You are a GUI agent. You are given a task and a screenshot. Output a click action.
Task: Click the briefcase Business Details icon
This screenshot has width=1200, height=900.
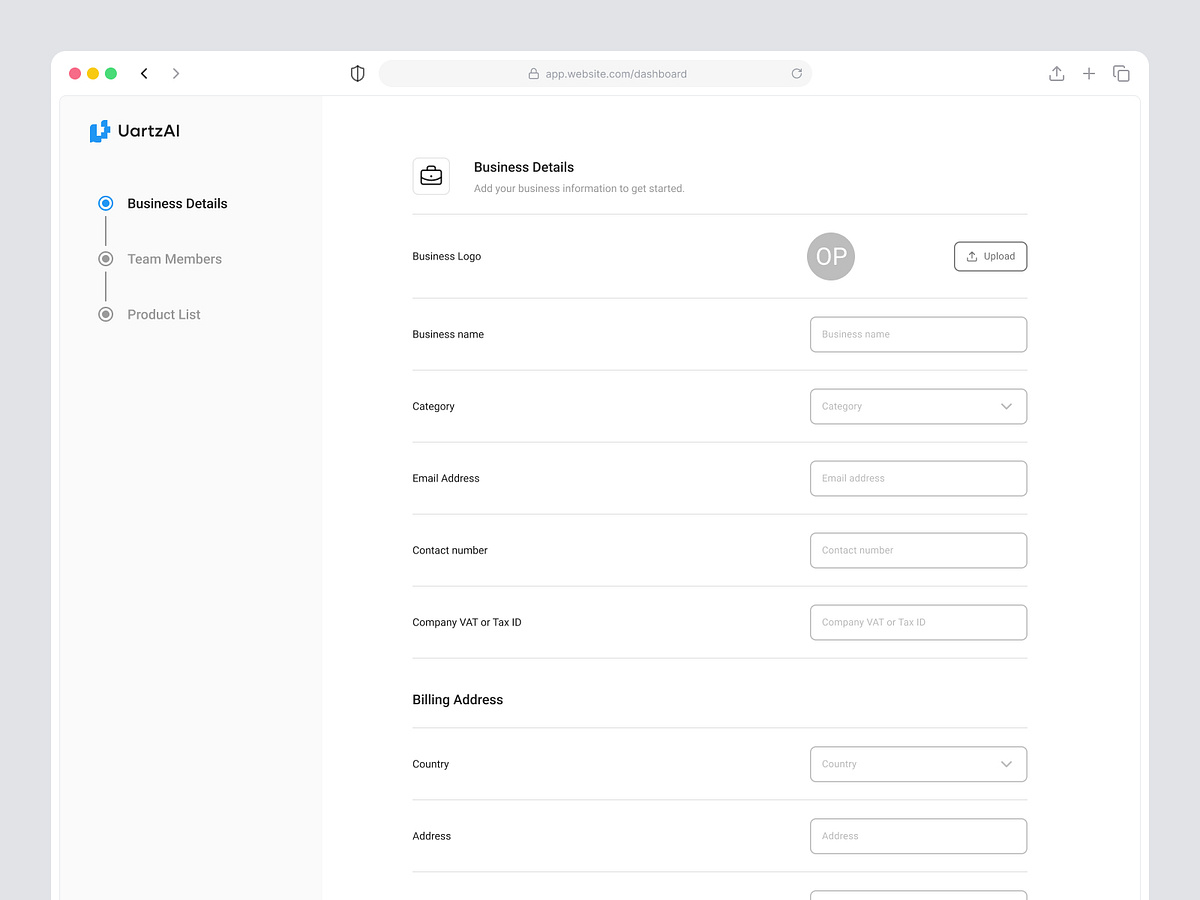click(431, 175)
